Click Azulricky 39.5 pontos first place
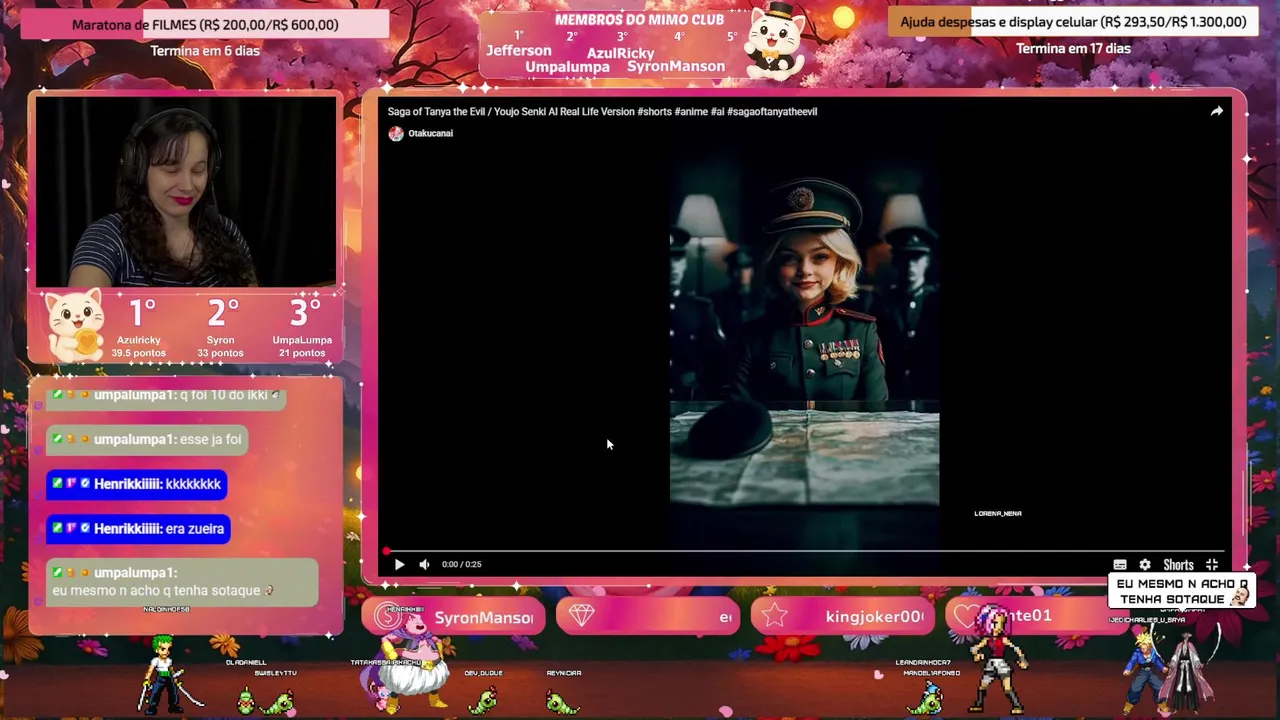 tap(139, 328)
